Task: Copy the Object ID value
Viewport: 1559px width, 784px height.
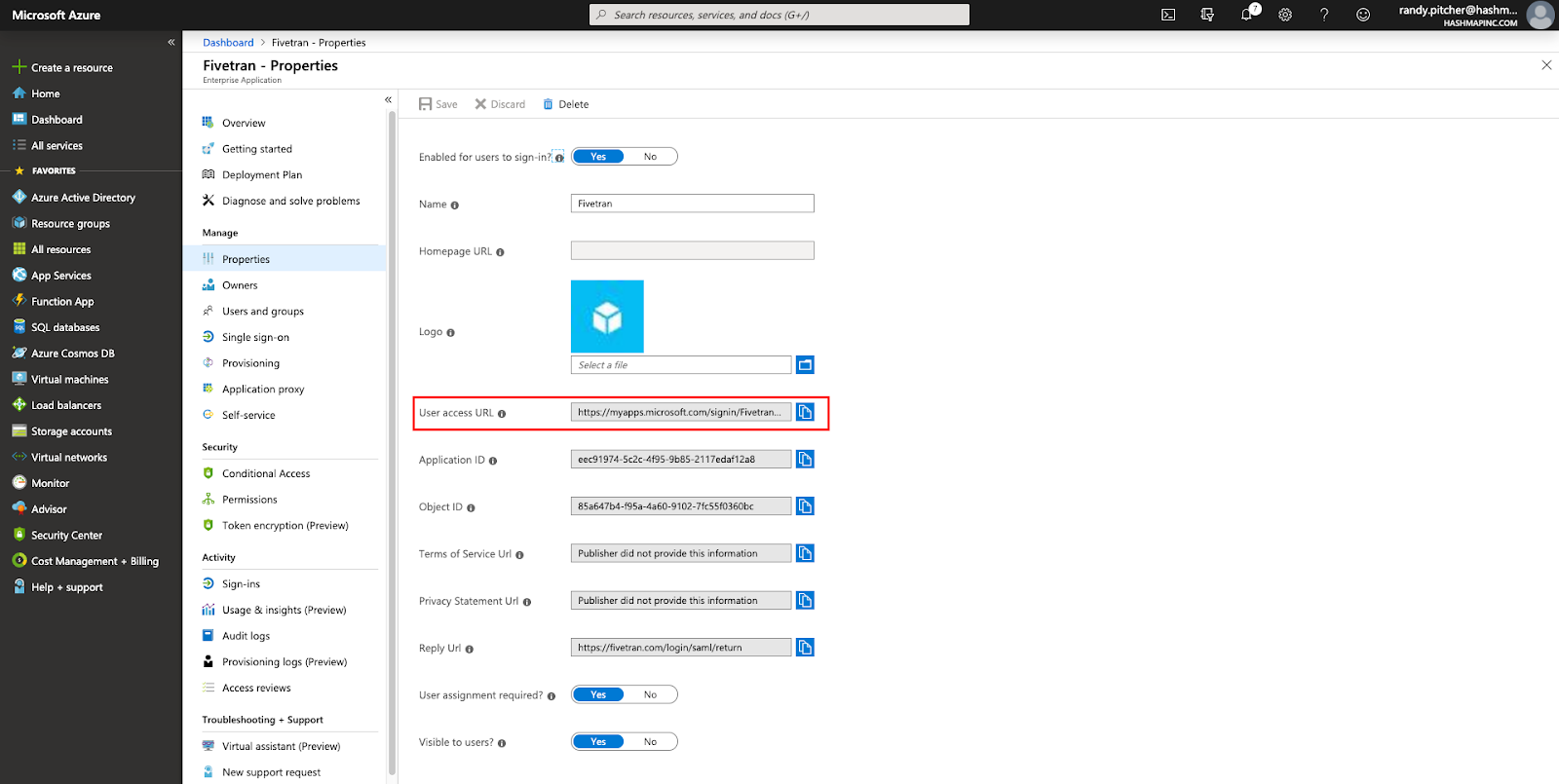Action: [x=805, y=506]
